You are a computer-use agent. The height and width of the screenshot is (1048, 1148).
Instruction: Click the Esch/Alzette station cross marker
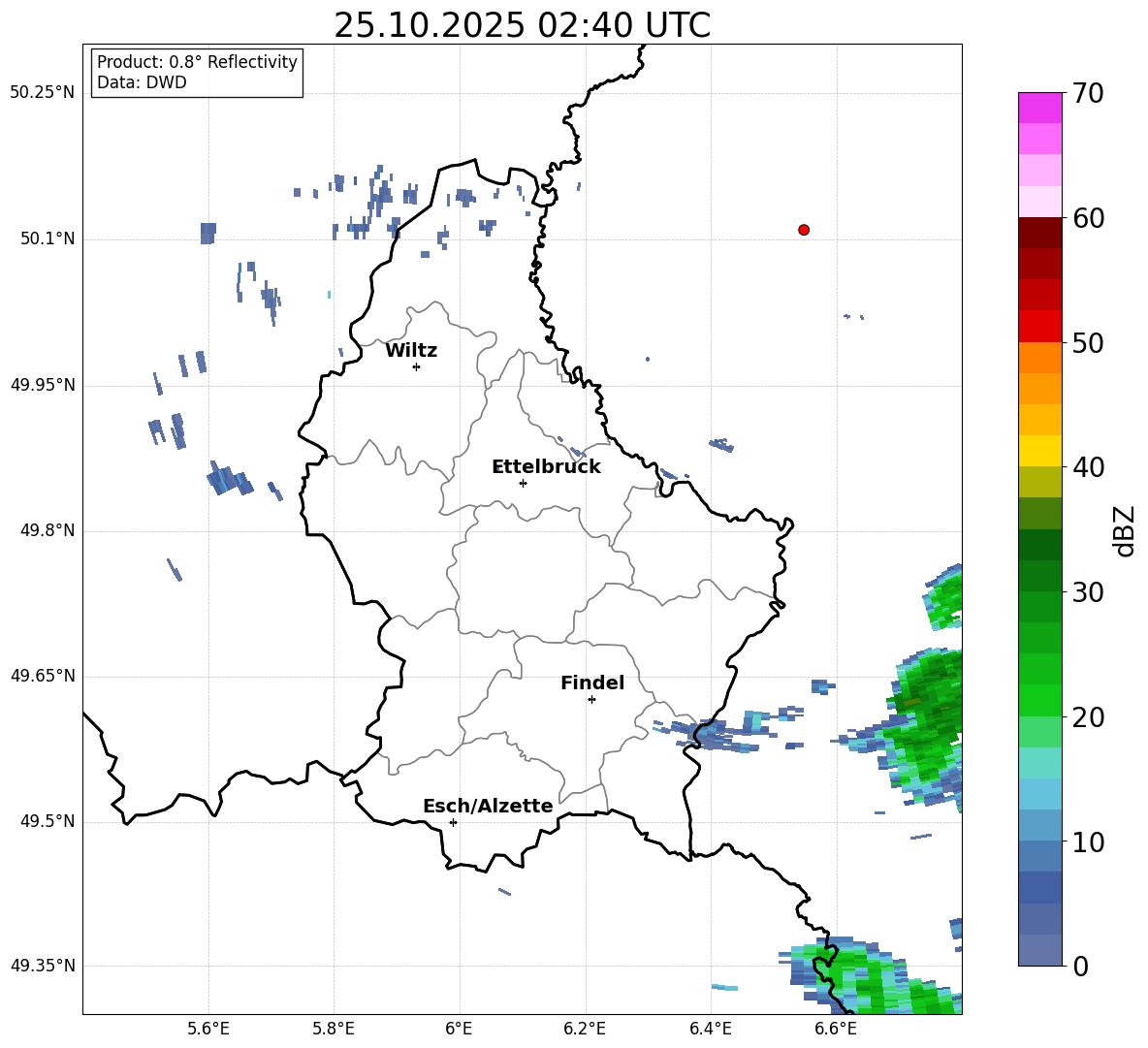(453, 822)
